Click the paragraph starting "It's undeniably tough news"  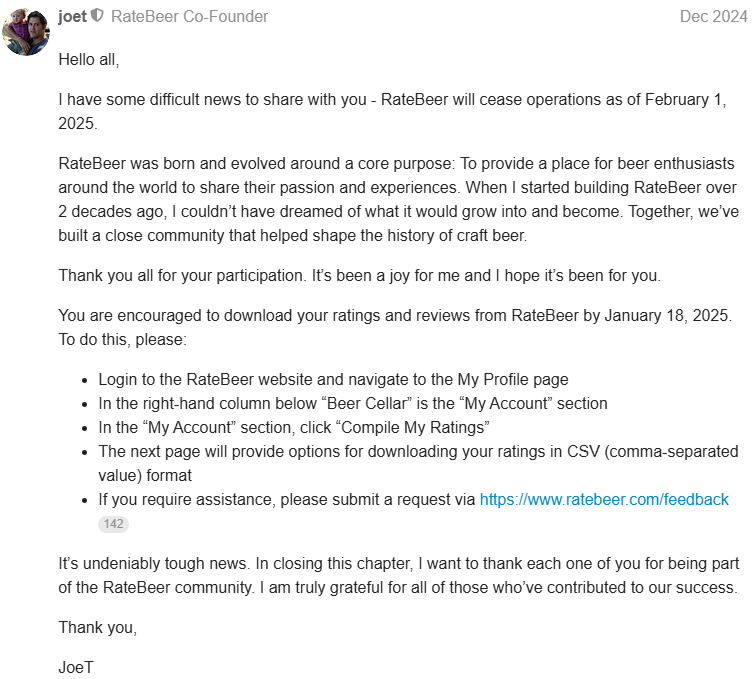[x=397, y=575]
